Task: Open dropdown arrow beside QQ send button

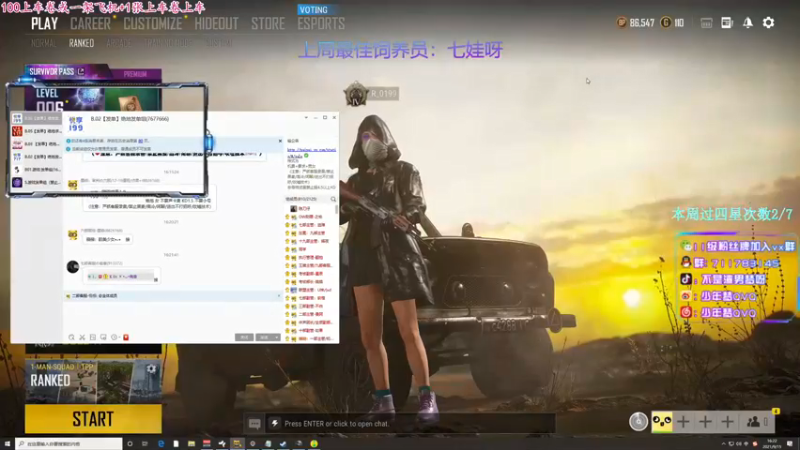Action: tap(277, 337)
